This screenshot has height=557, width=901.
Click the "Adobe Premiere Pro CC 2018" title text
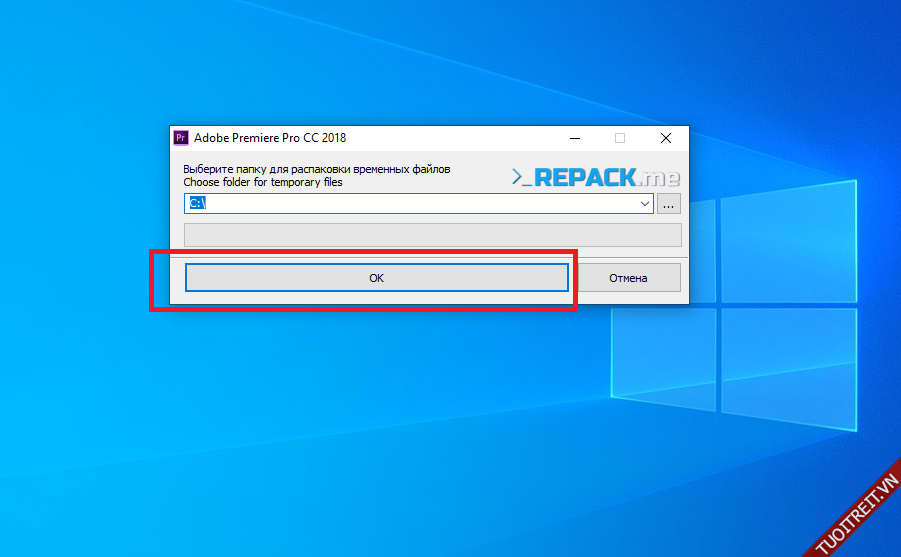pos(270,138)
